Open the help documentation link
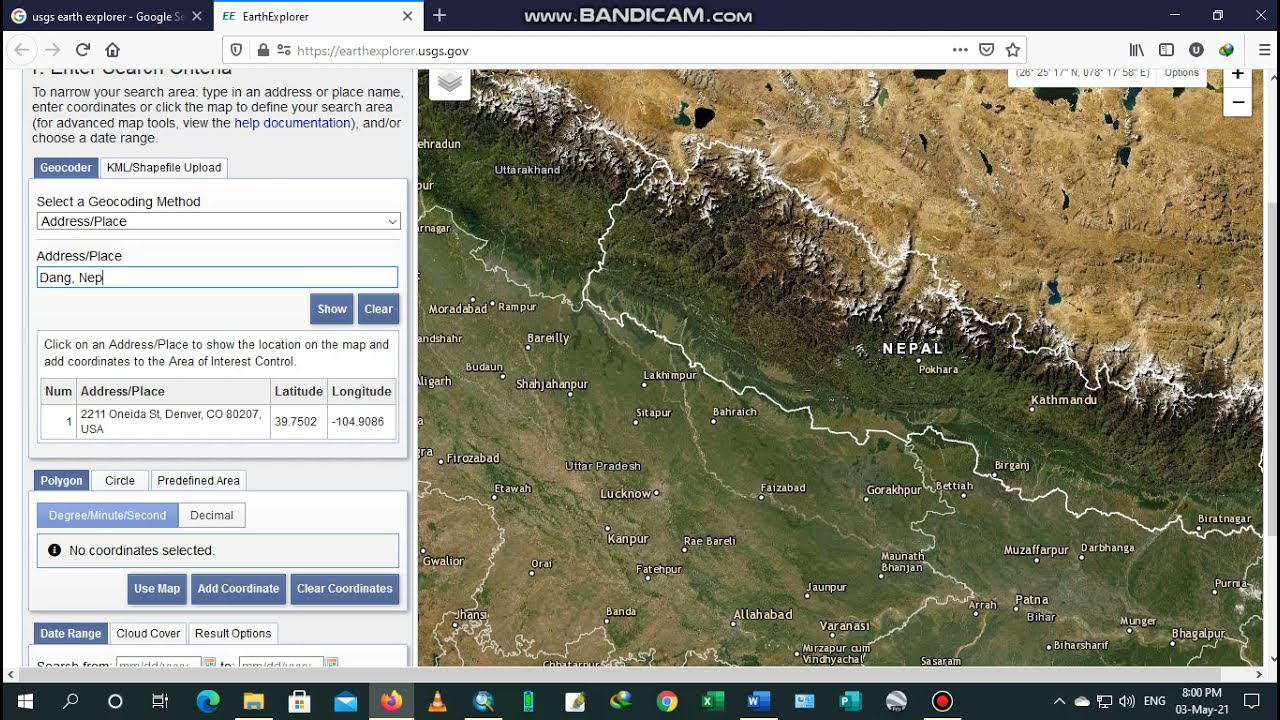Image resolution: width=1280 pixels, height=720 pixels. (x=292, y=123)
